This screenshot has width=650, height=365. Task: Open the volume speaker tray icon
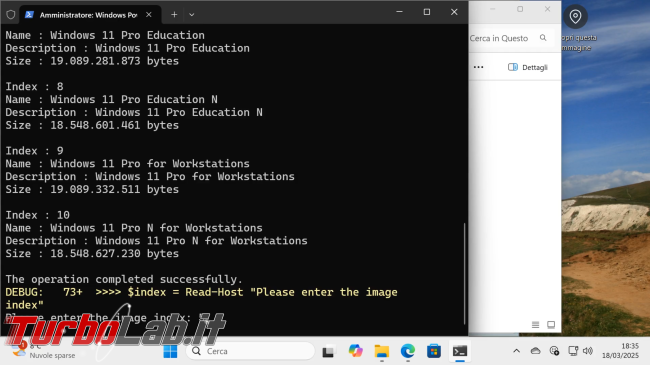click(587, 351)
